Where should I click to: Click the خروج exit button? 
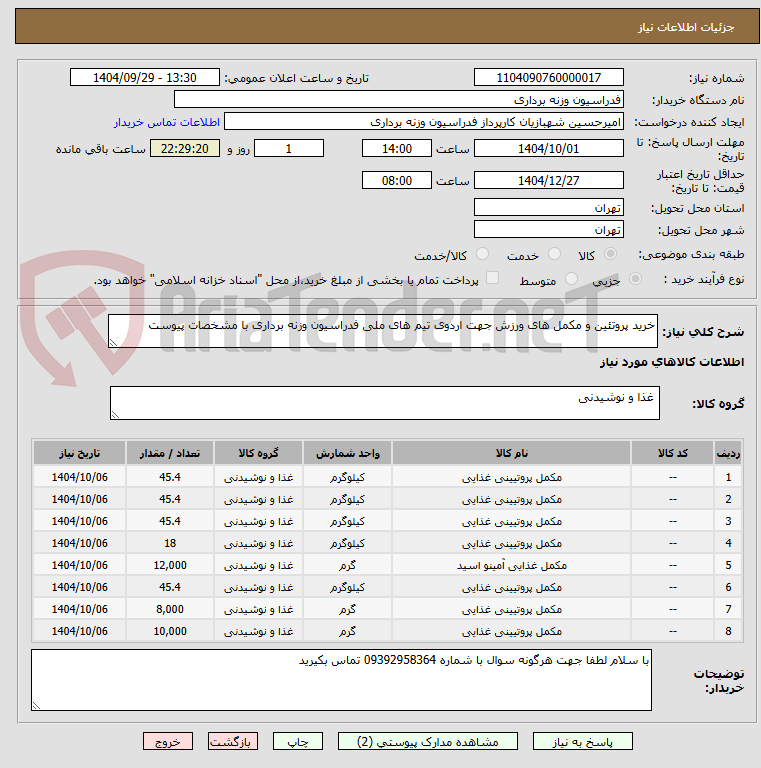pos(168,742)
